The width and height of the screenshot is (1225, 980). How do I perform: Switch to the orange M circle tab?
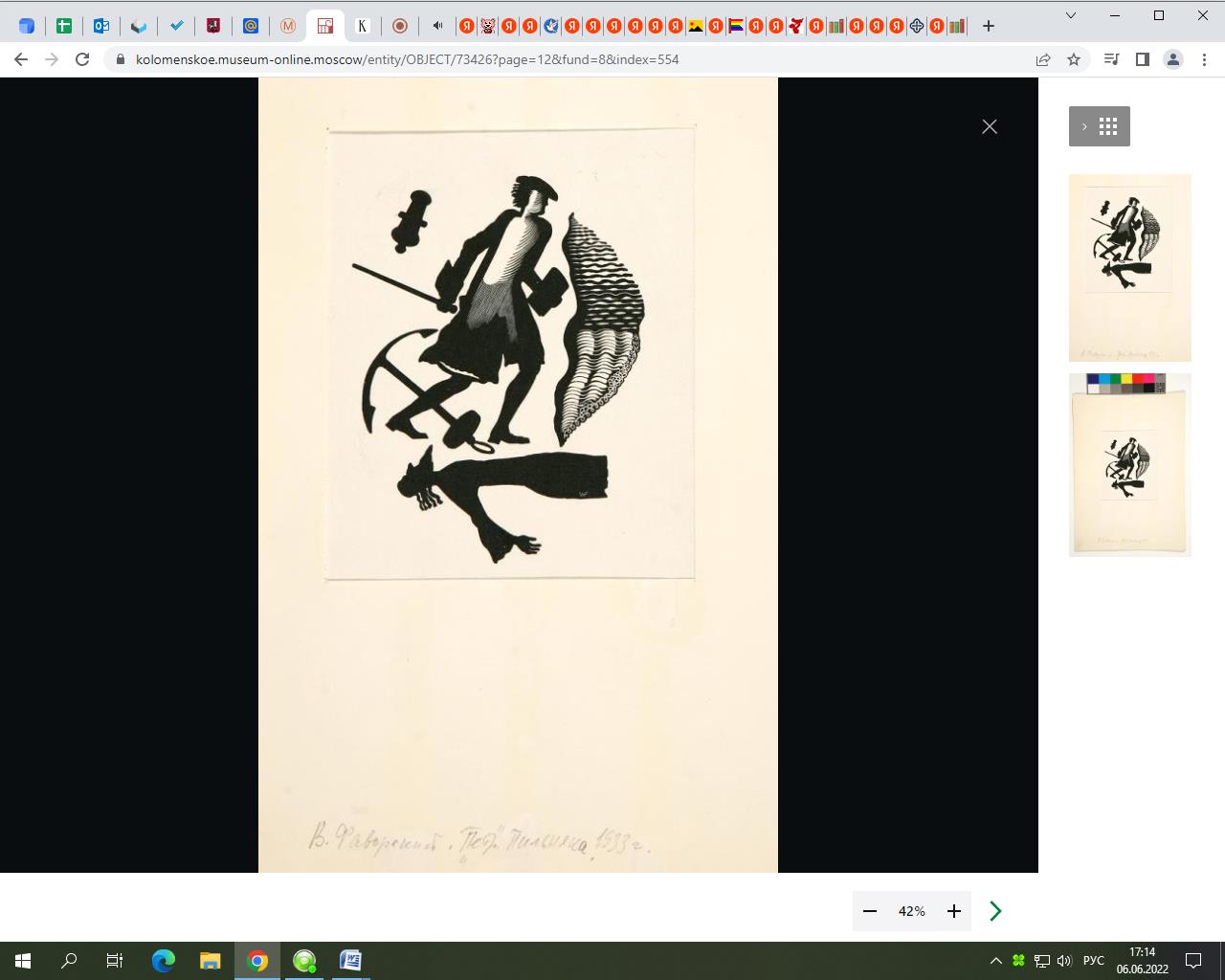pyautogui.click(x=288, y=26)
